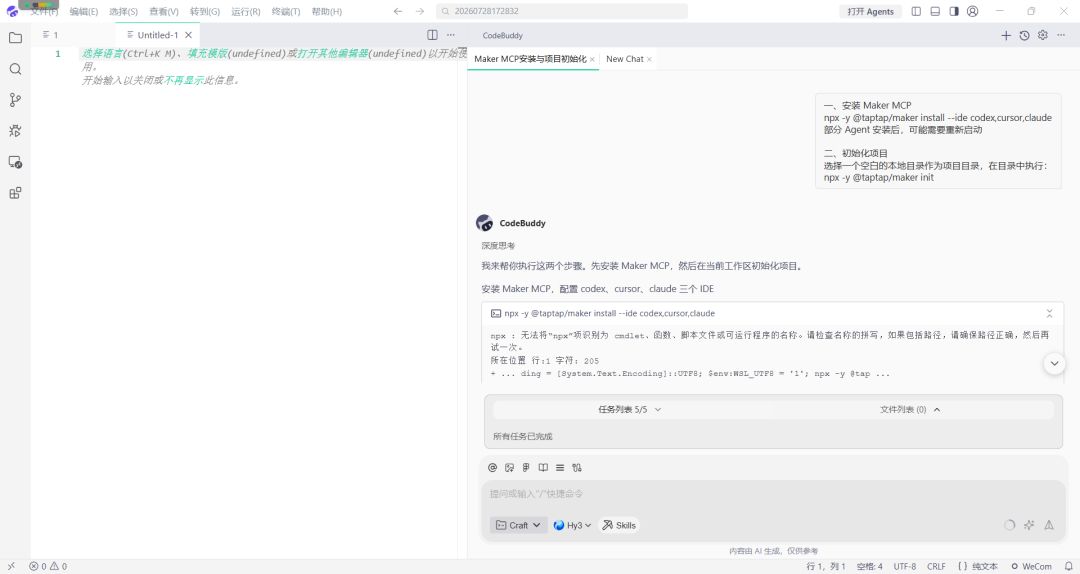Open the Search panel magnifier icon
This screenshot has height=574, width=1080.
point(15,69)
